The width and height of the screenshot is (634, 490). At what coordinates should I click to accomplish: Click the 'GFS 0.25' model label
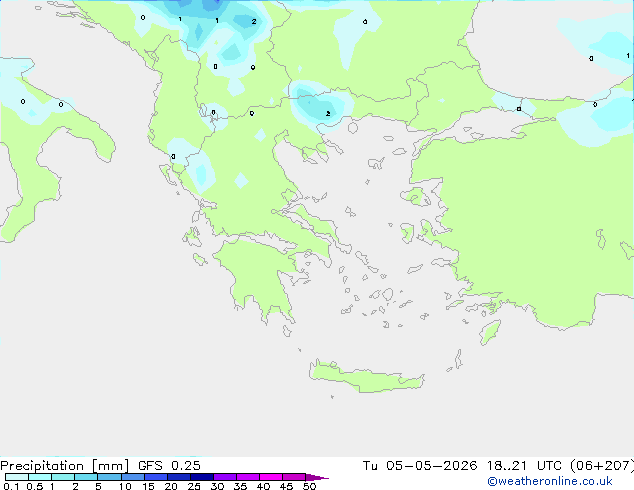(x=169, y=466)
